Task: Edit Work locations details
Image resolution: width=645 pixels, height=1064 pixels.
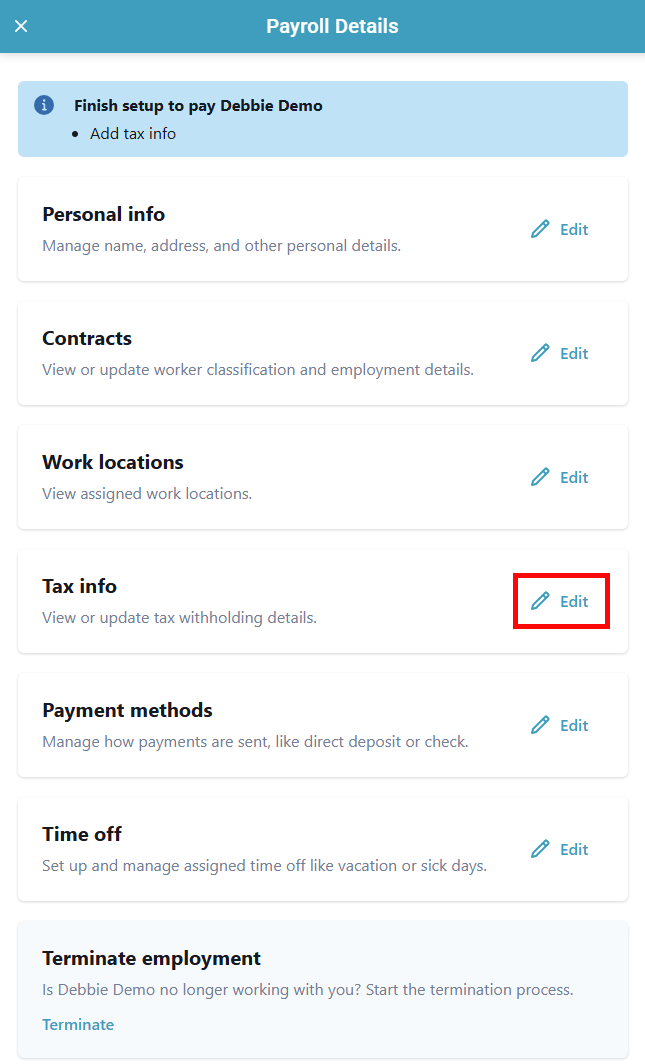Action: [573, 477]
